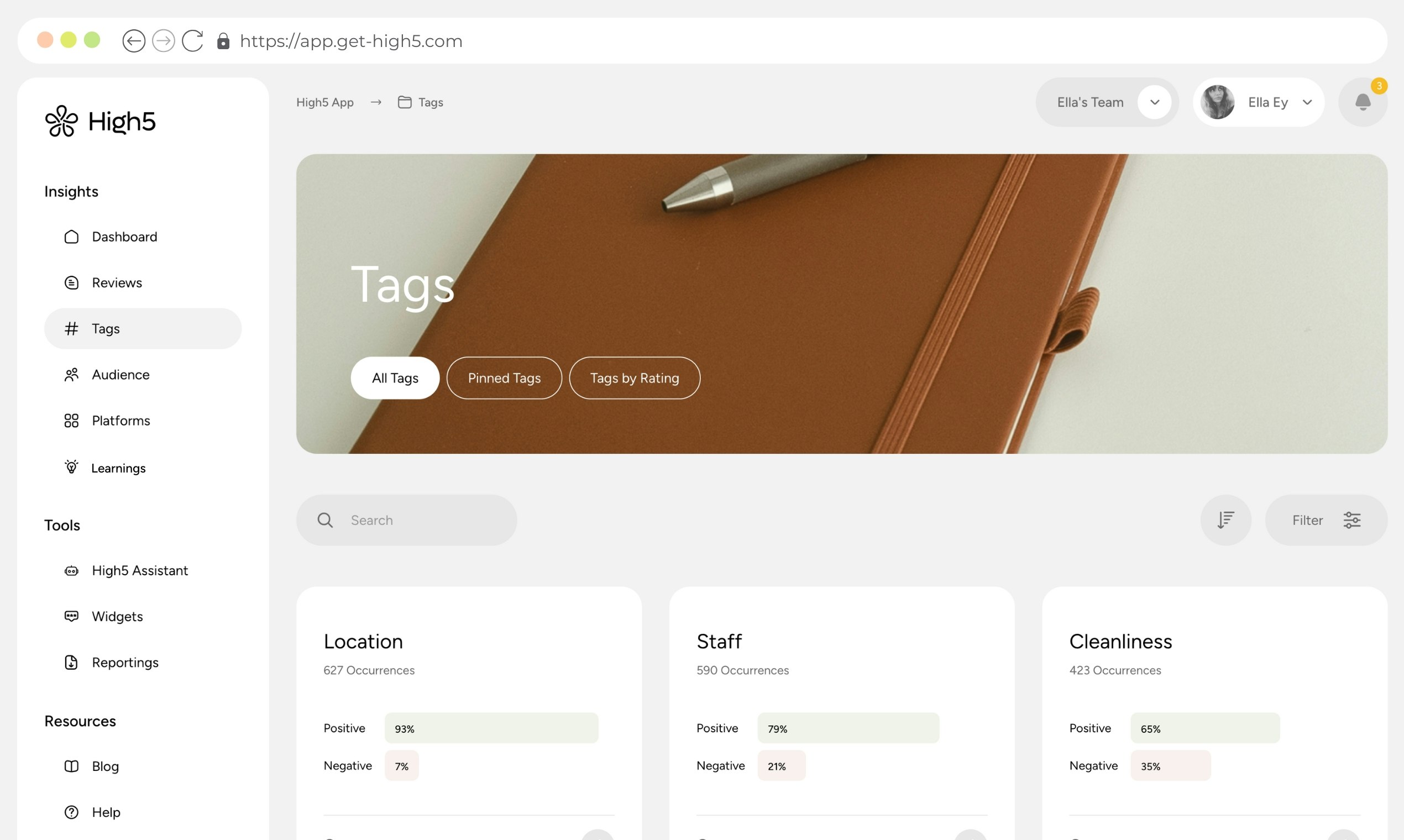Image resolution: width=1404 pixels, height=840 pixels.
Task: Open the Ella Ey user menu chevron
Action: click(1307, 102)
